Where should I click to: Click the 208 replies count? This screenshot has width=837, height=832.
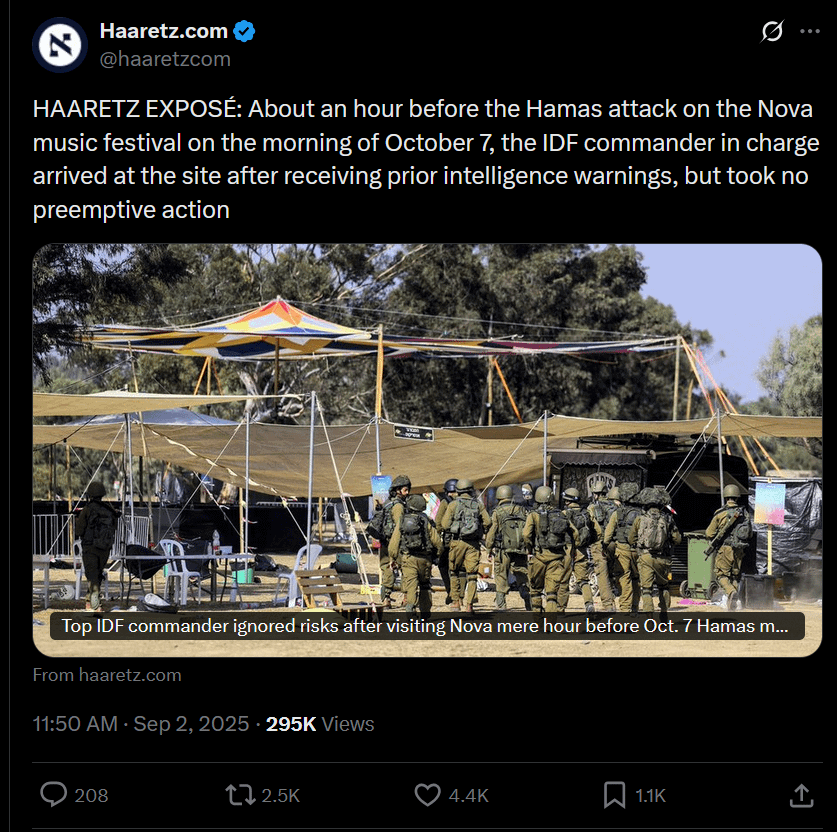pos(91,796)
